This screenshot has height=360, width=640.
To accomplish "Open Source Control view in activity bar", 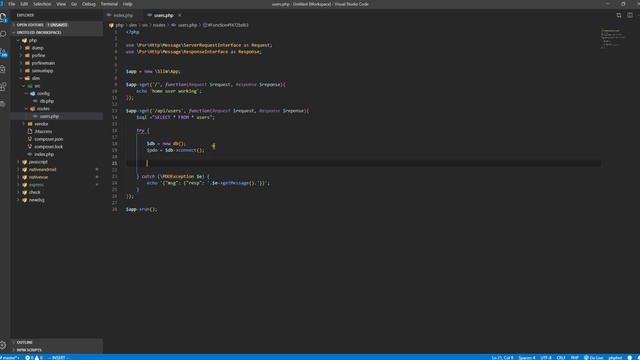I will pos(4,52).
